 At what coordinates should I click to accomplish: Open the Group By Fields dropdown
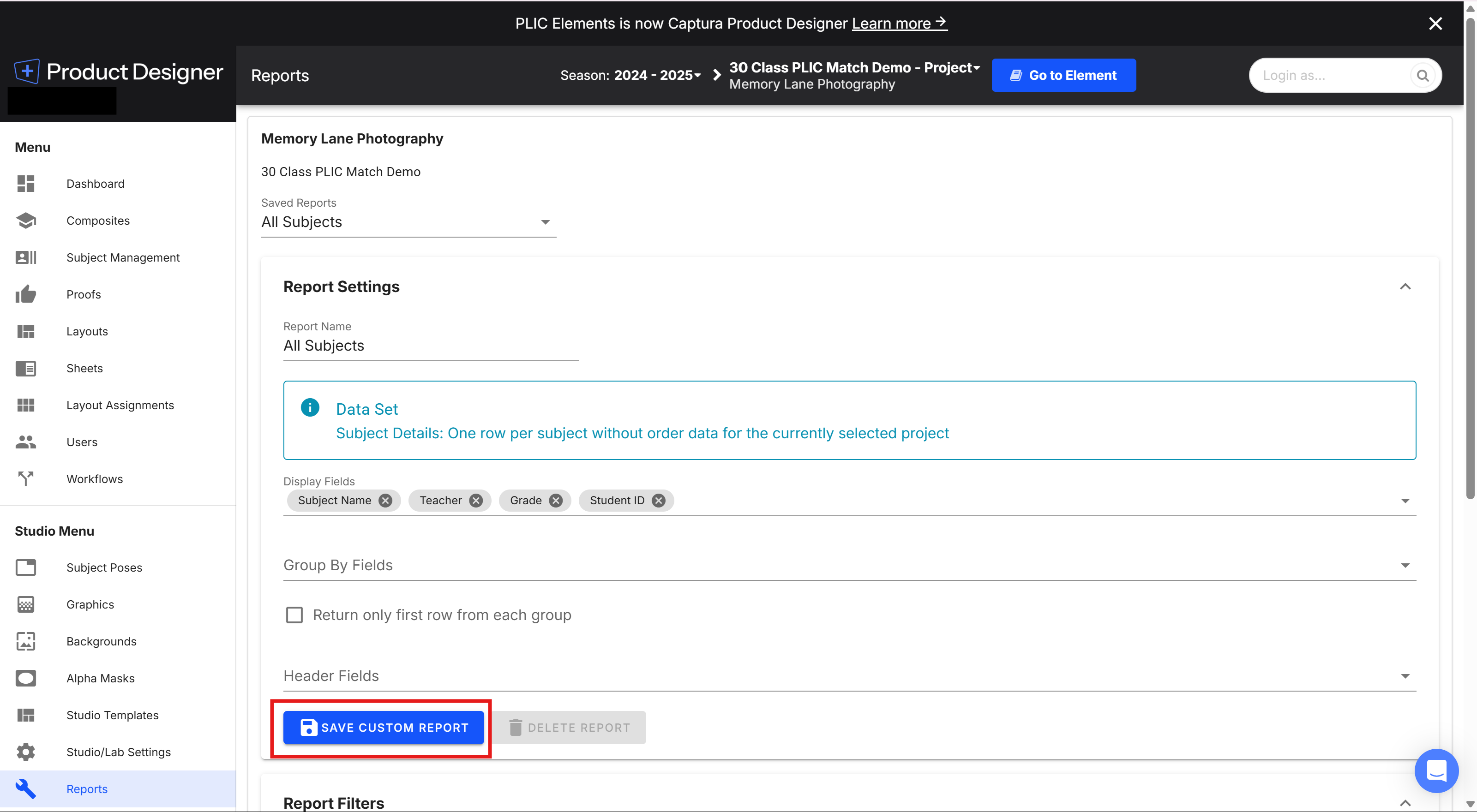click(x=849, y=565)
